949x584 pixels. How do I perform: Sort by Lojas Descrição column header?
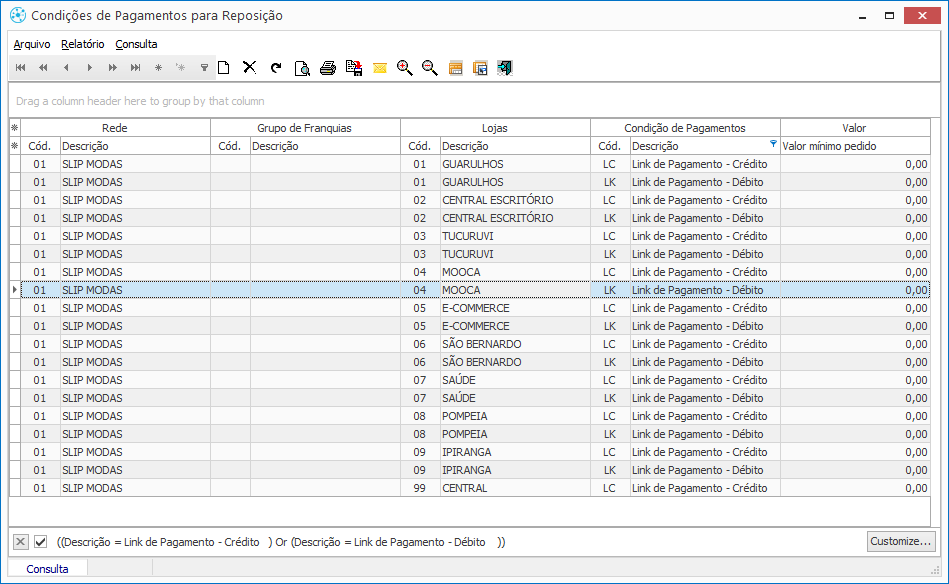pos(514,146)
